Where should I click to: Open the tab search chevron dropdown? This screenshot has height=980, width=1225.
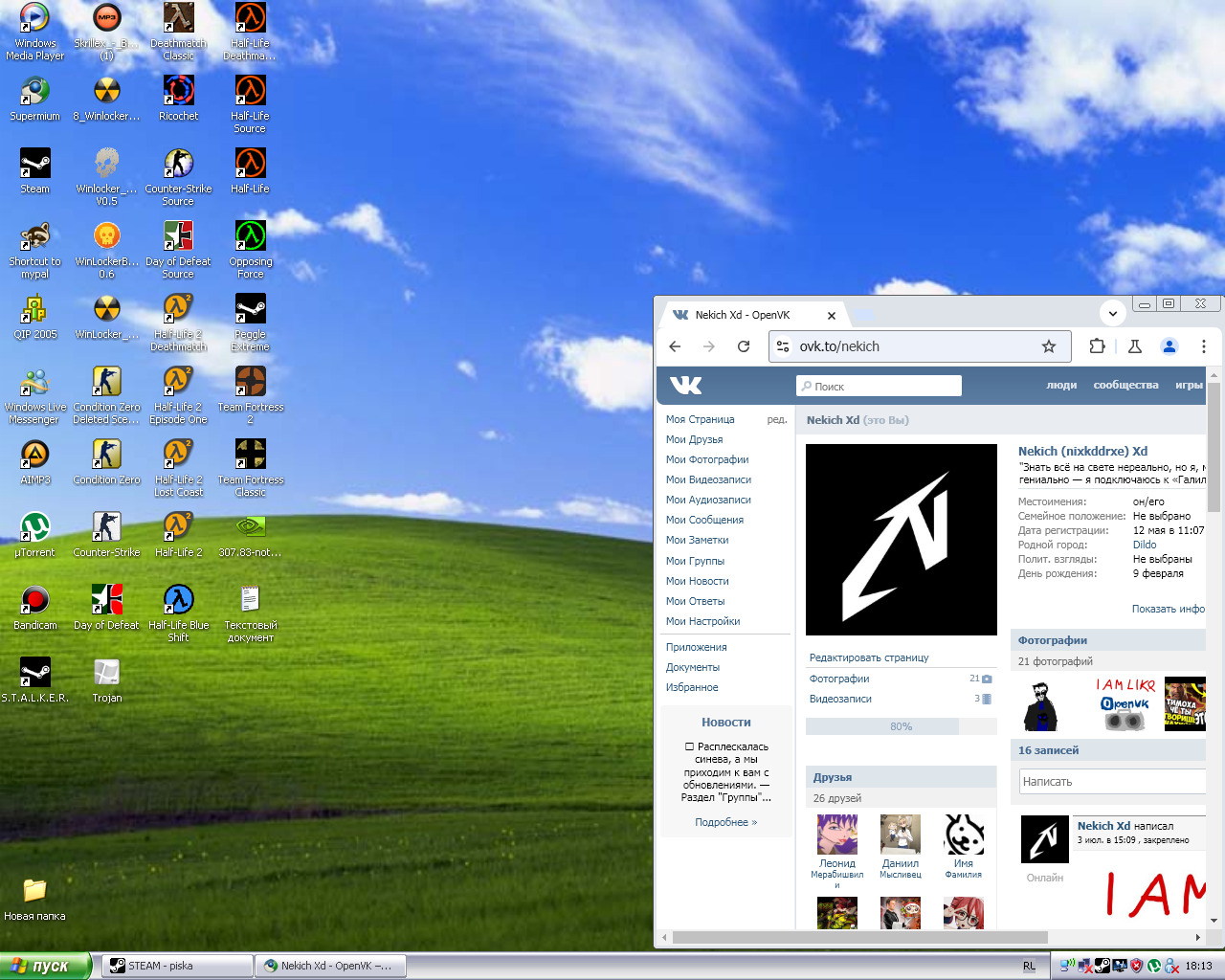point(1112,313)
